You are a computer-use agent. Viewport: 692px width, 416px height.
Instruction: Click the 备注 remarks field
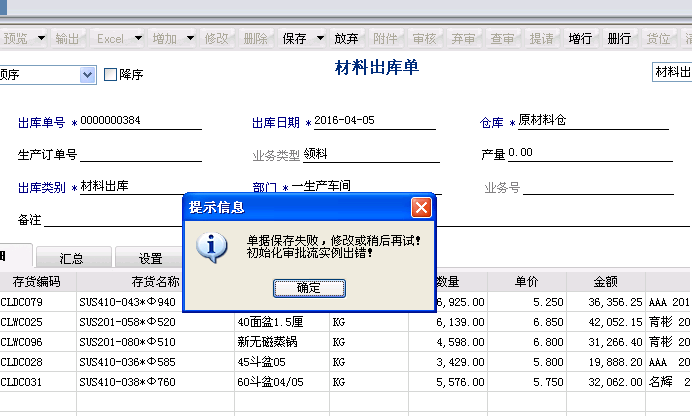click(x=113, y=219)
